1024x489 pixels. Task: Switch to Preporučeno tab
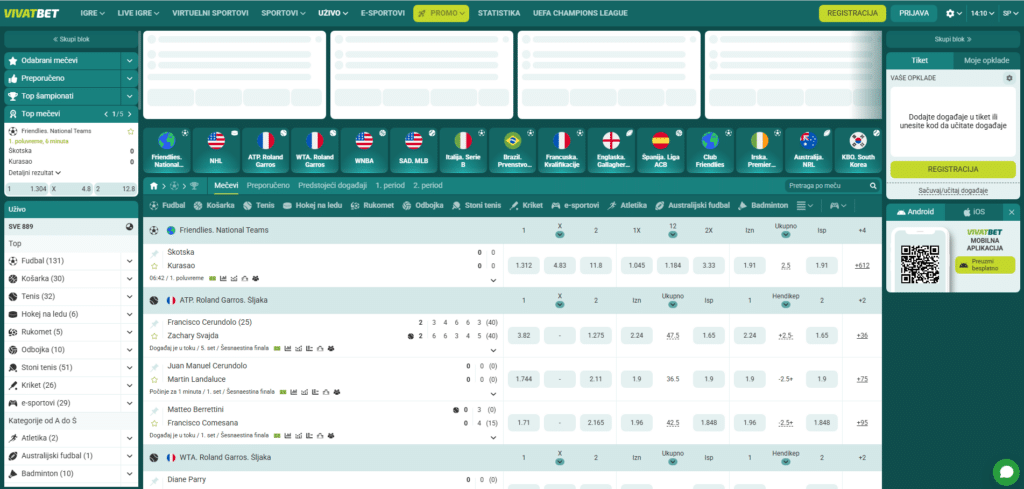point(268,186)
